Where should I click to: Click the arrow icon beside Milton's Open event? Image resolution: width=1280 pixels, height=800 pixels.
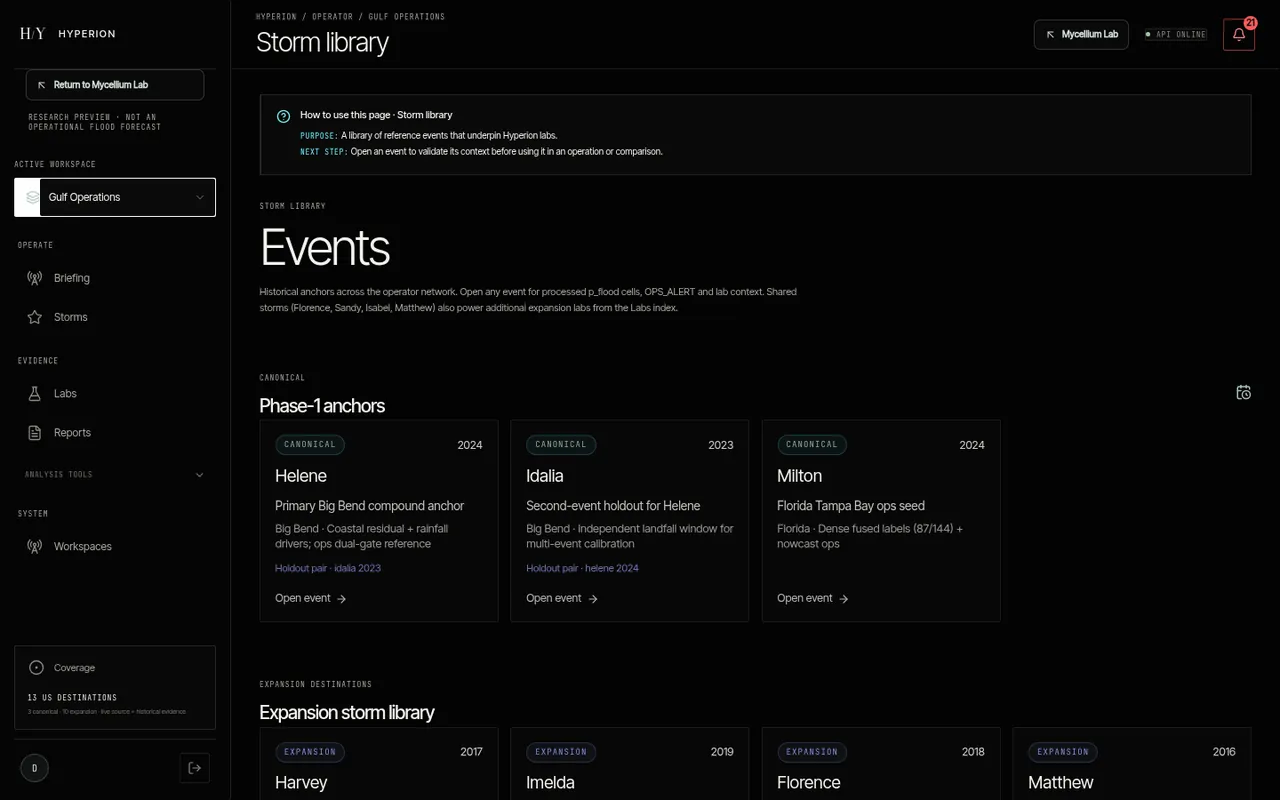pyautogui.click(x=844, y=599)
